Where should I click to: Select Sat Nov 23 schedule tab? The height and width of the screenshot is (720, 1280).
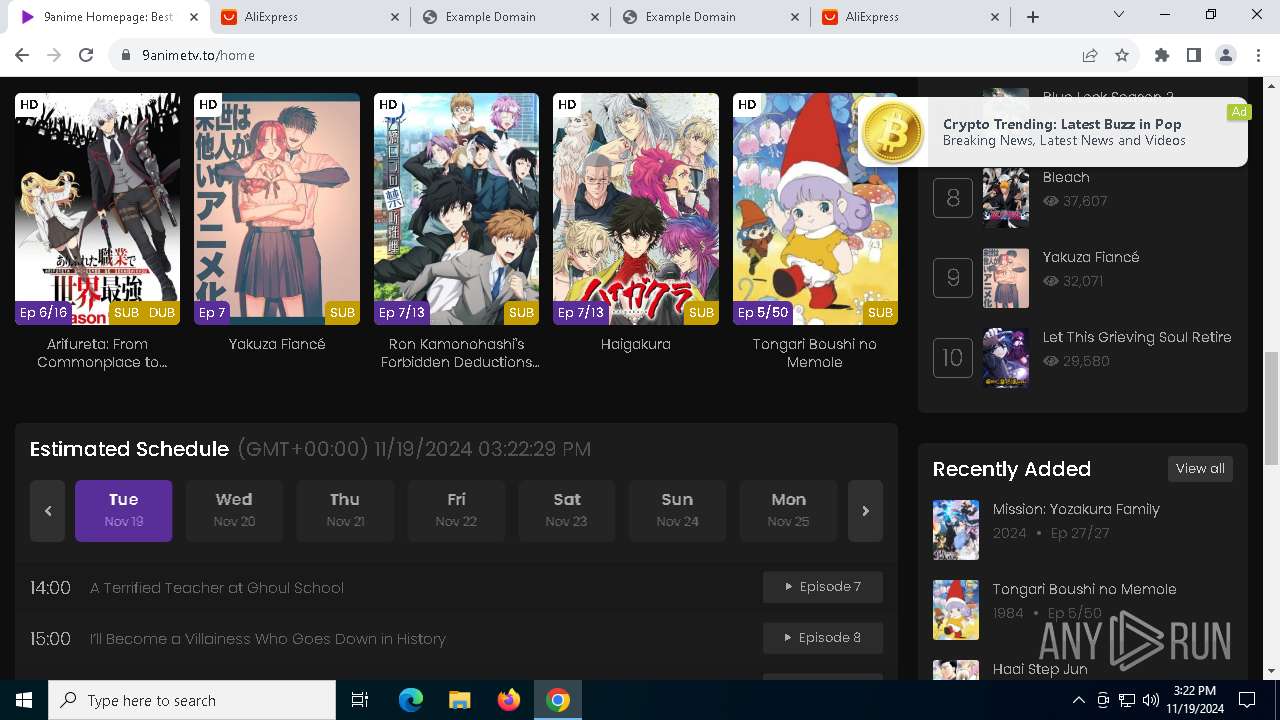[x=566, y=511]
